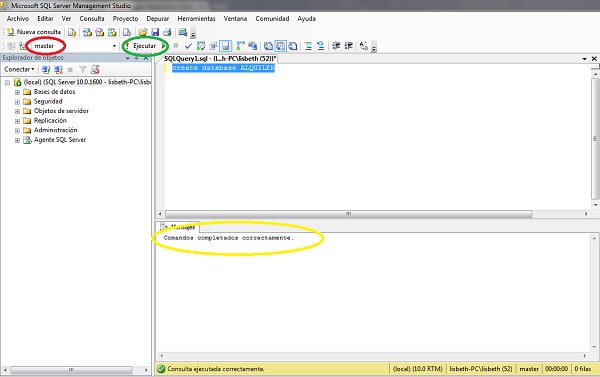The image size is (600, 377).
Task: Click the open file folder icon
Action: pyautogui.click(x=143, y=33)
